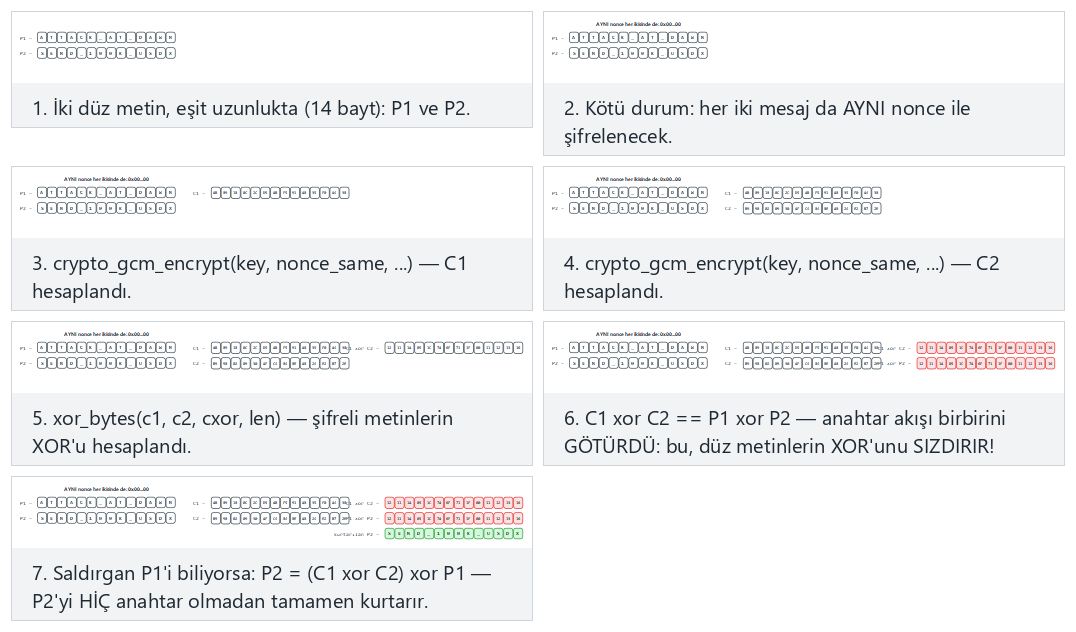1076x632 pixels.
Task: Open step 7 diagram with green recovered row
Action: tap(272, 513)
